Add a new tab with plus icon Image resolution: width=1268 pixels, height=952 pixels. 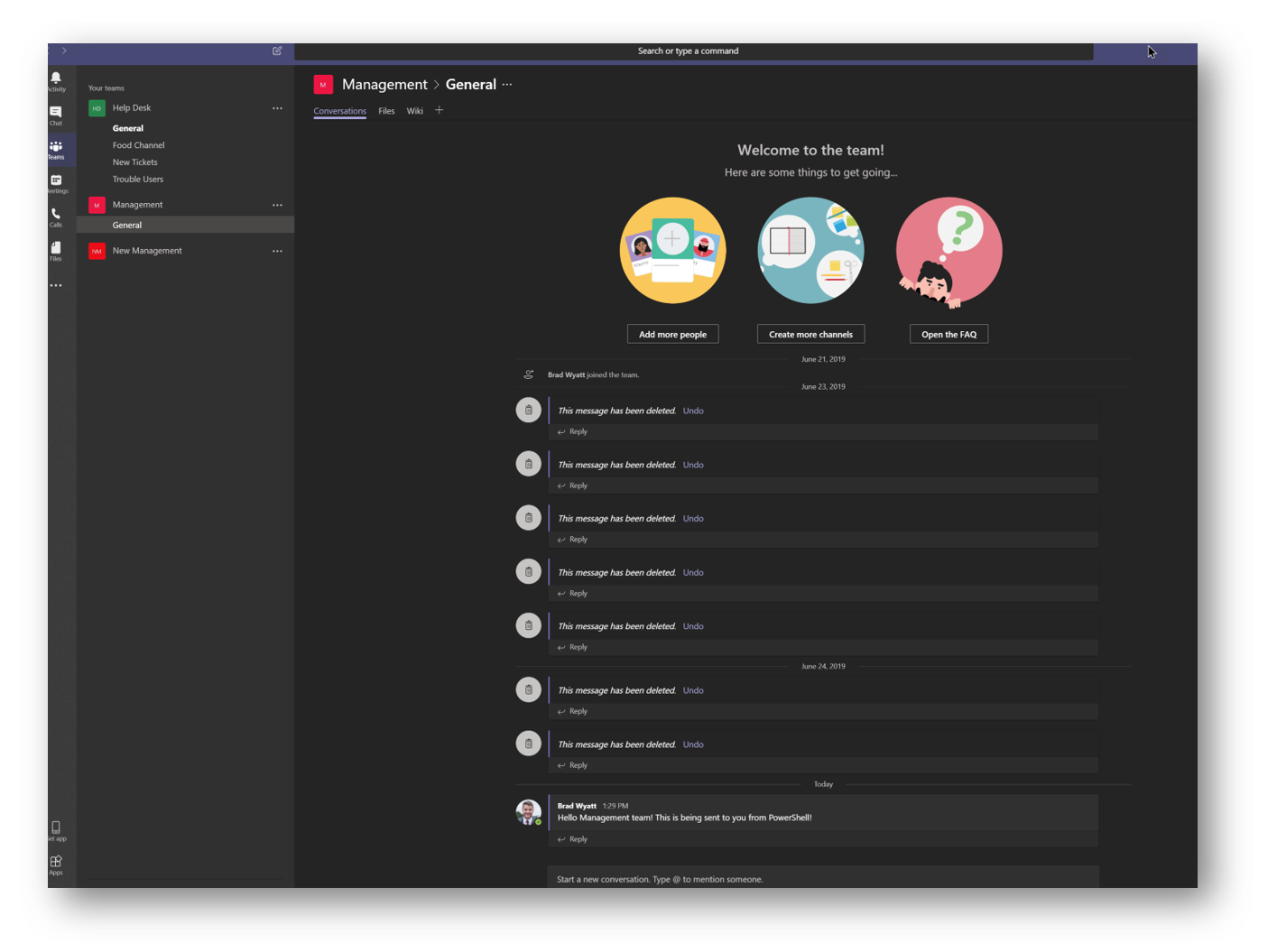coord(440,110)
